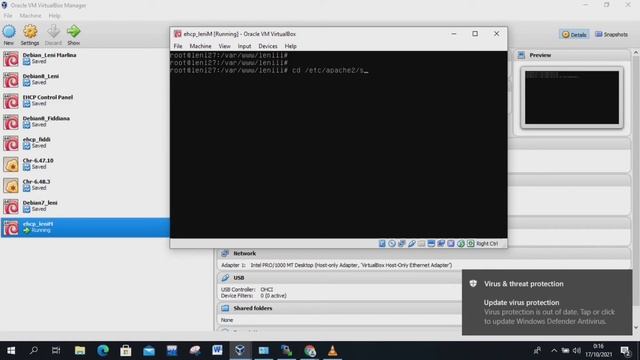The height and width of the screenshot is (360, 640).
Task: Click the USB status icon in VM statusbar
Action: pyautogui.click(x=411, y=244)
